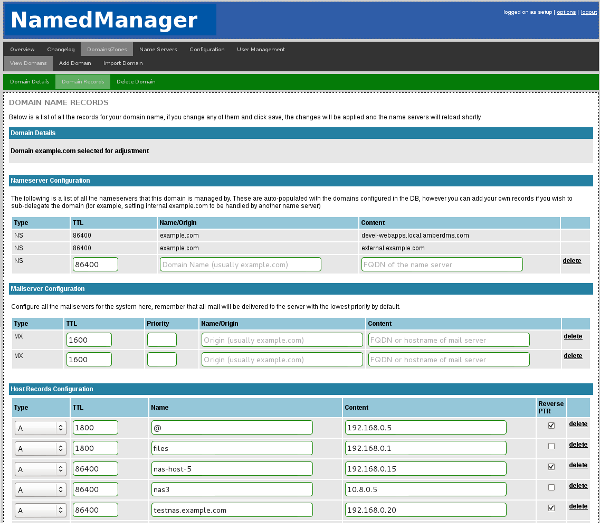Click the logout link
This screenshot has width=600, height=528.
click(589, 12)
